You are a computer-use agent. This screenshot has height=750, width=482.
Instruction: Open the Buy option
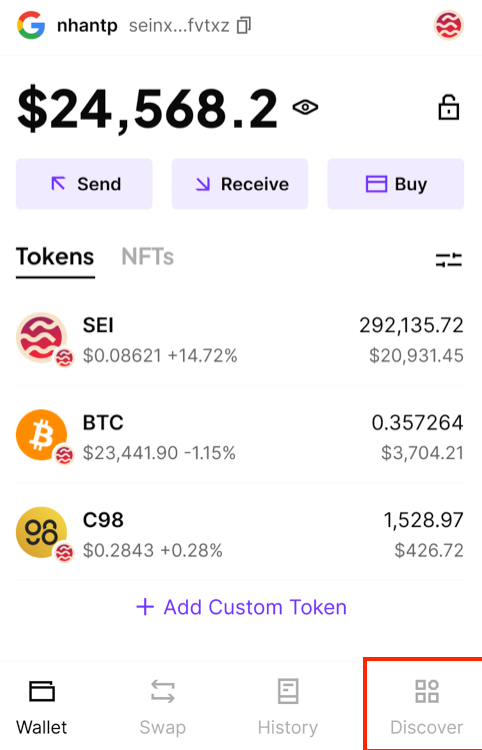tap(396, 184)
